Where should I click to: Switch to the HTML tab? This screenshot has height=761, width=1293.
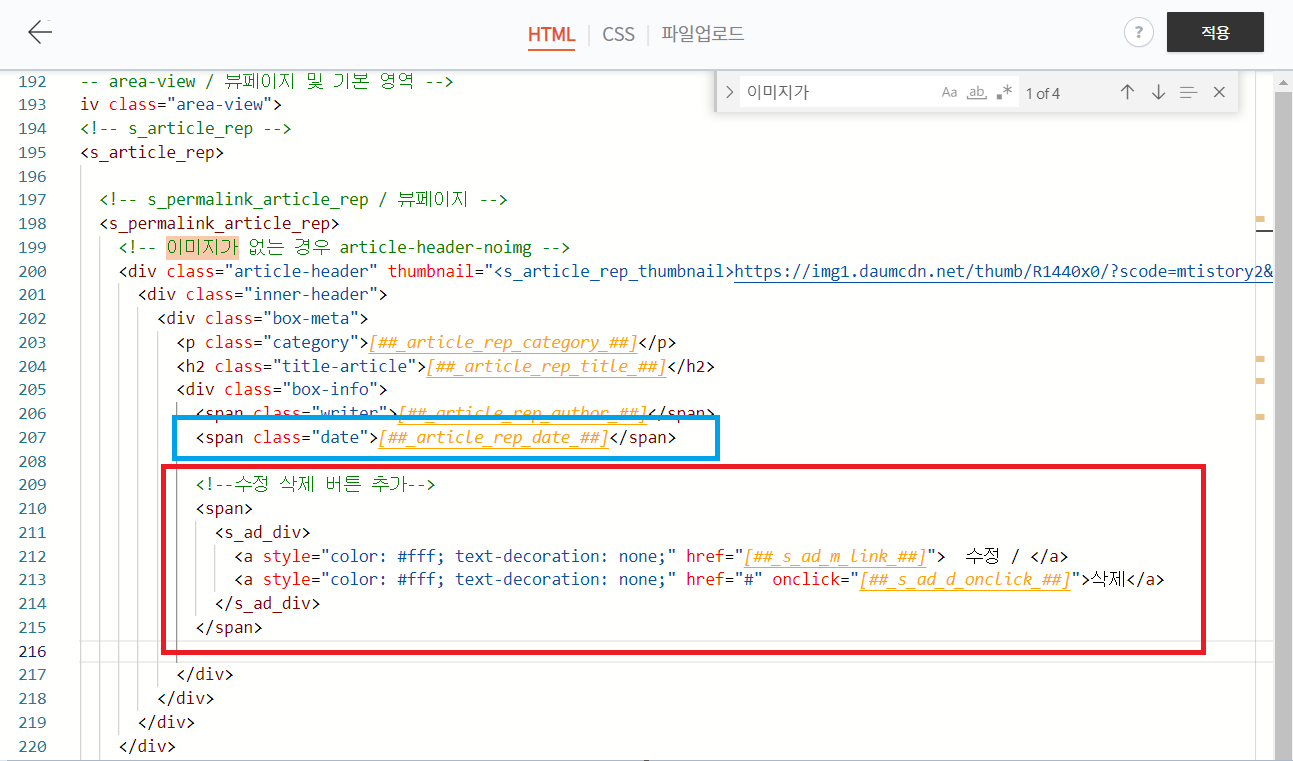click(551, 34)
